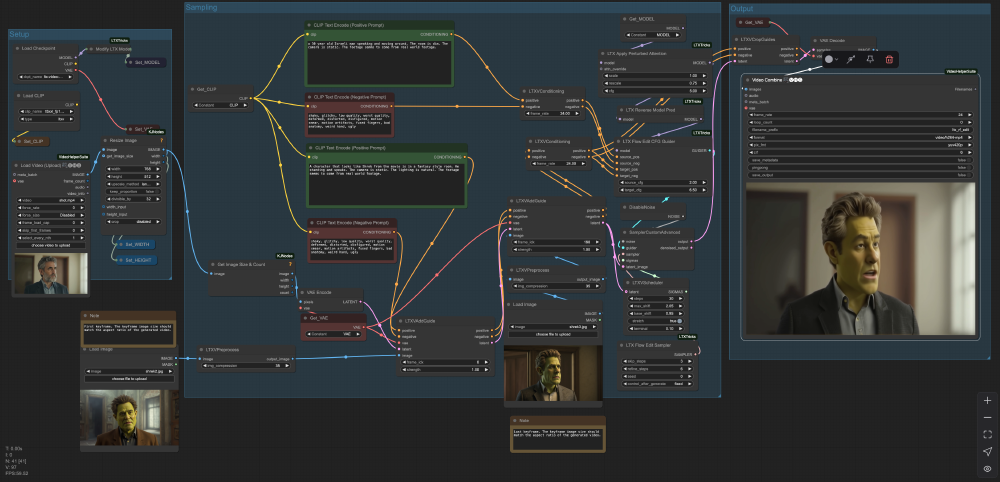The height and width of the screenshot is (482, 1000).
Task: Click the delete trash icon in node toolbar
Action: (x=889, y=60)
